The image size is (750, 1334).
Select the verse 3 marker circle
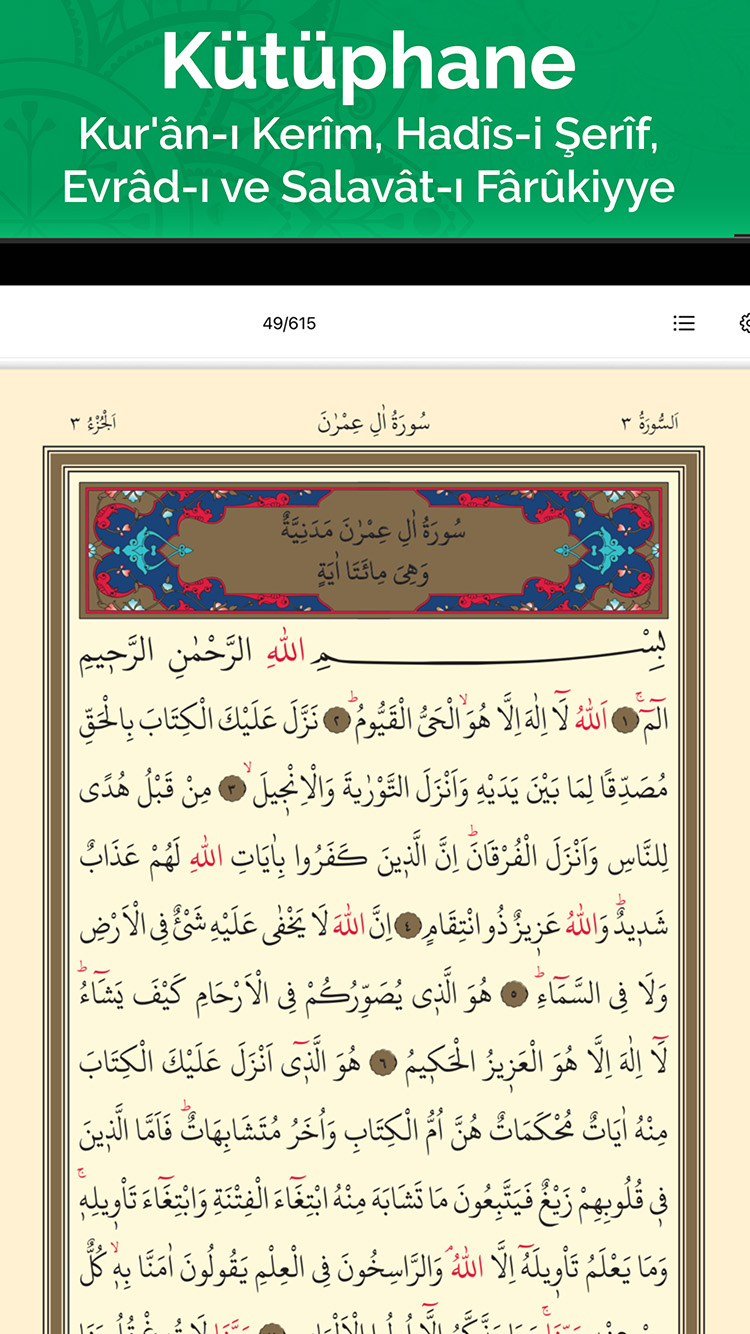pos(231,787)
